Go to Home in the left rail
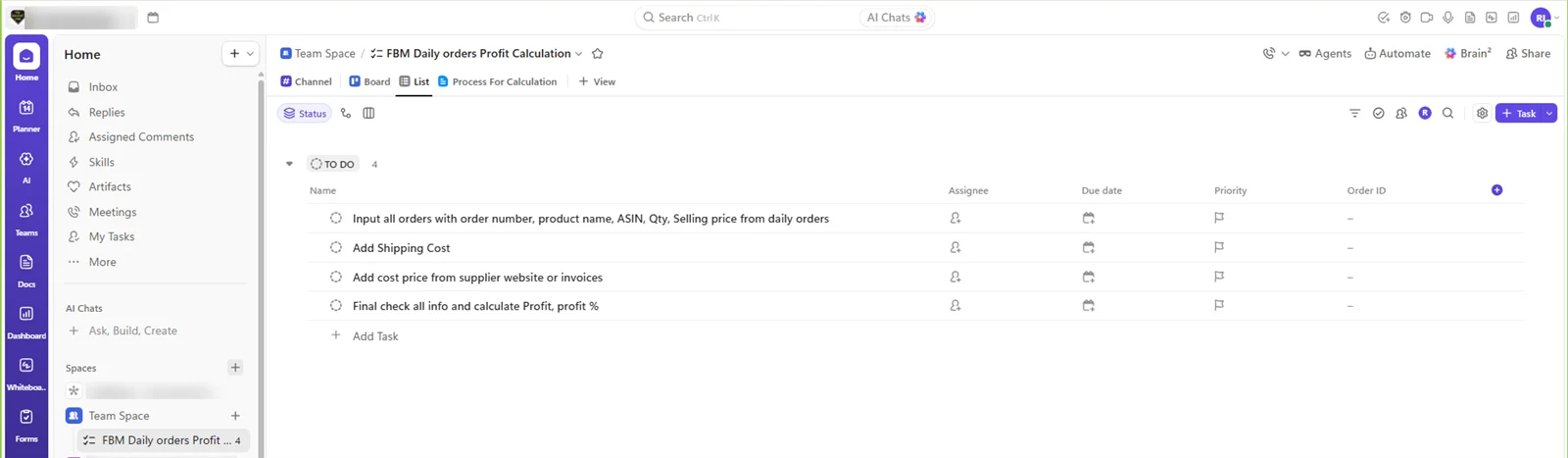The image size is (1568, 458). tap(26, 62)
